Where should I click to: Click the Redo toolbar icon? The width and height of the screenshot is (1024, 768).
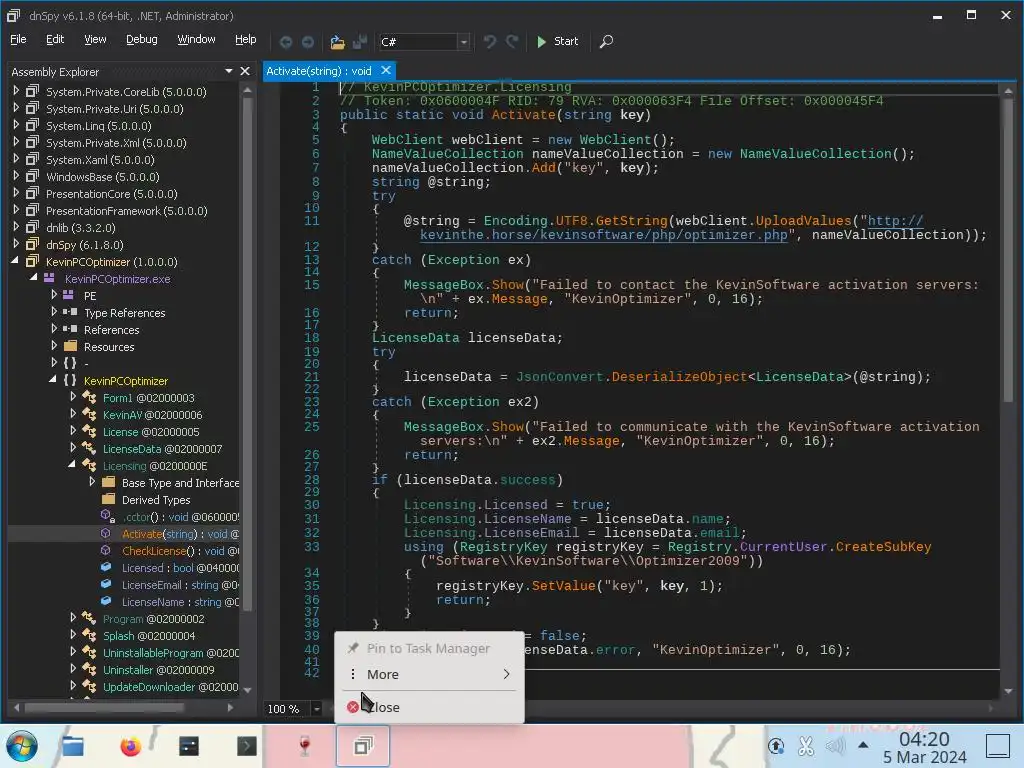[x=512, y=42]
